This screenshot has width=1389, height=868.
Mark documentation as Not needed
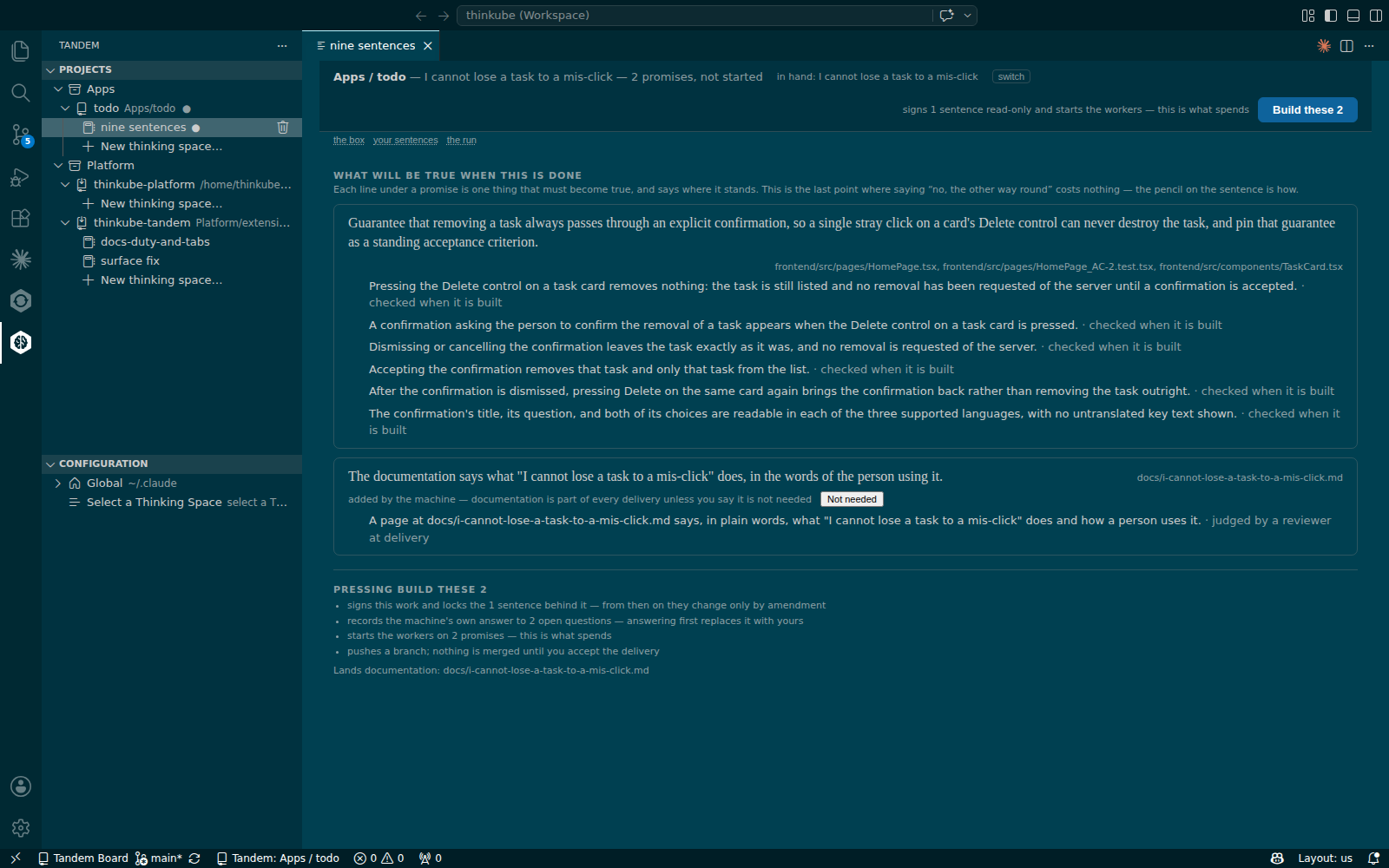click(x=852, y=500)
